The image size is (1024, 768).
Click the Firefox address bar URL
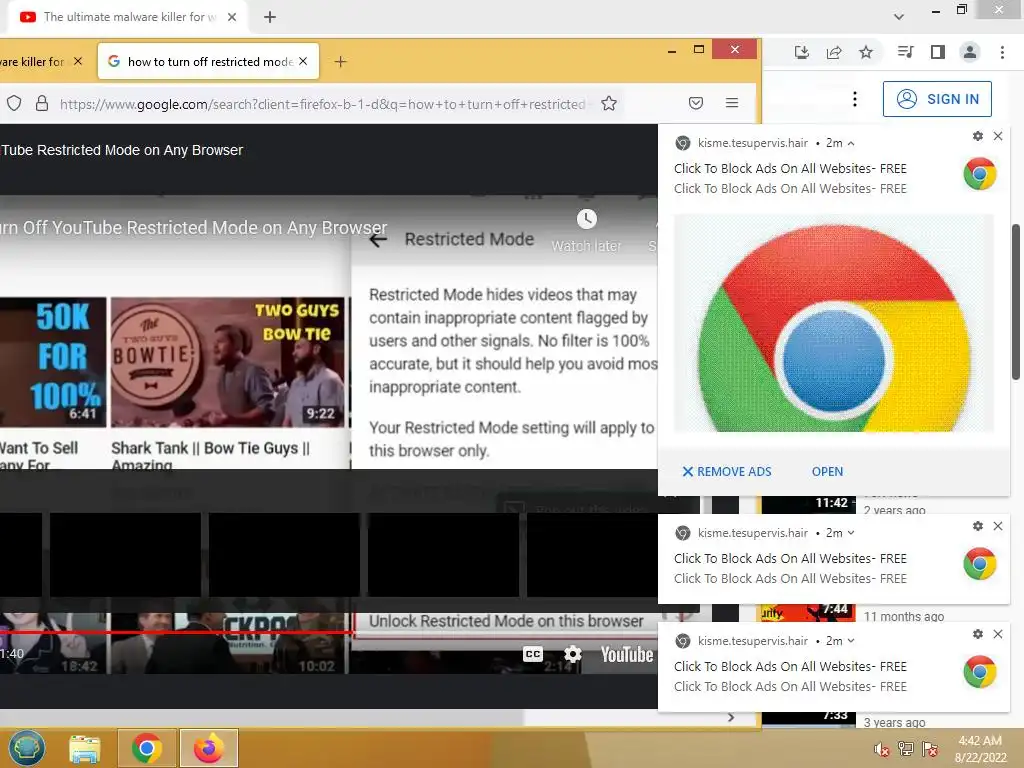[323, 104]
